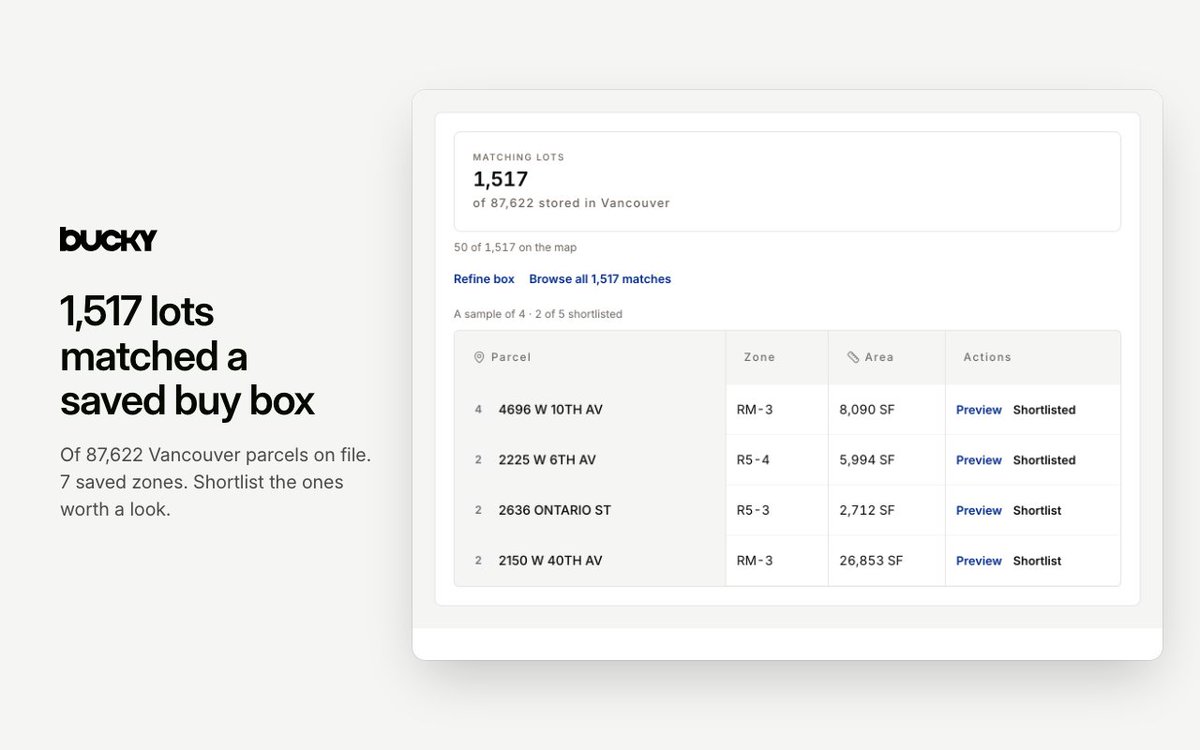Select the 2225 W 6TH AV address
The image size is (1200, 750).
pos(547,460)
